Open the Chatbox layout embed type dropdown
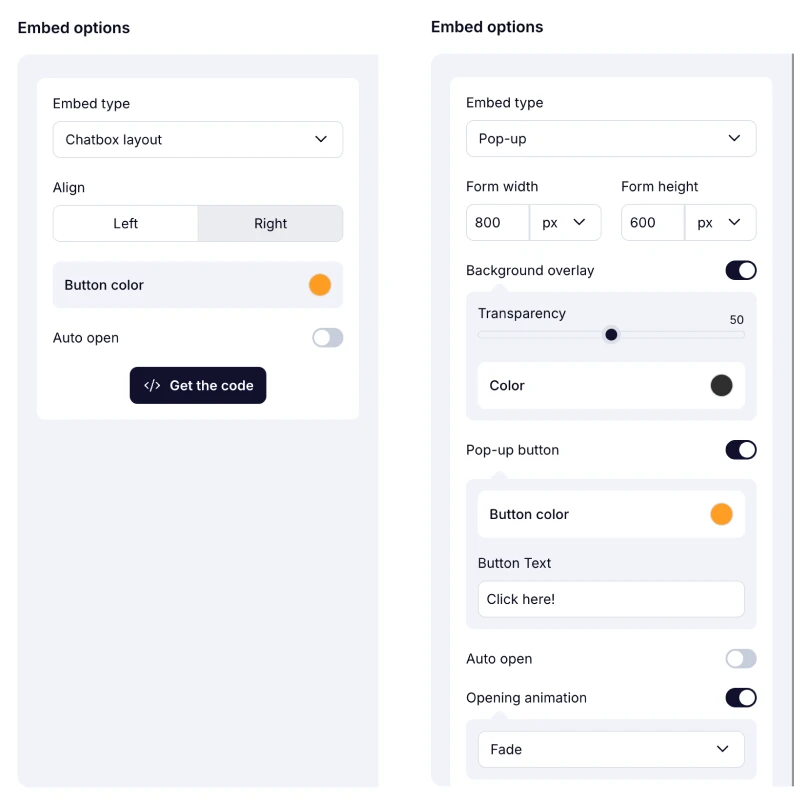 click(x=198, y=139)
